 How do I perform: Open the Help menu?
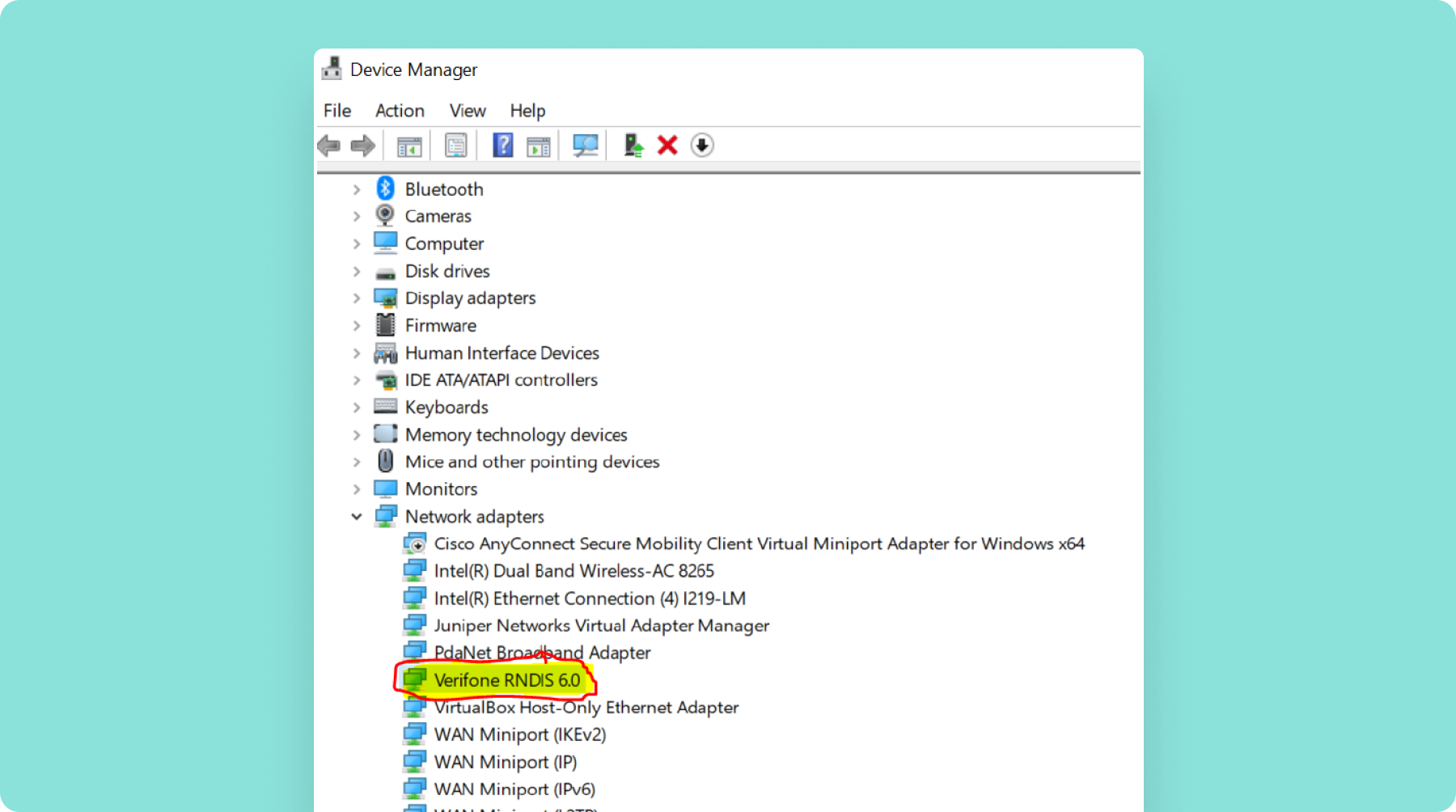[527, 110]
